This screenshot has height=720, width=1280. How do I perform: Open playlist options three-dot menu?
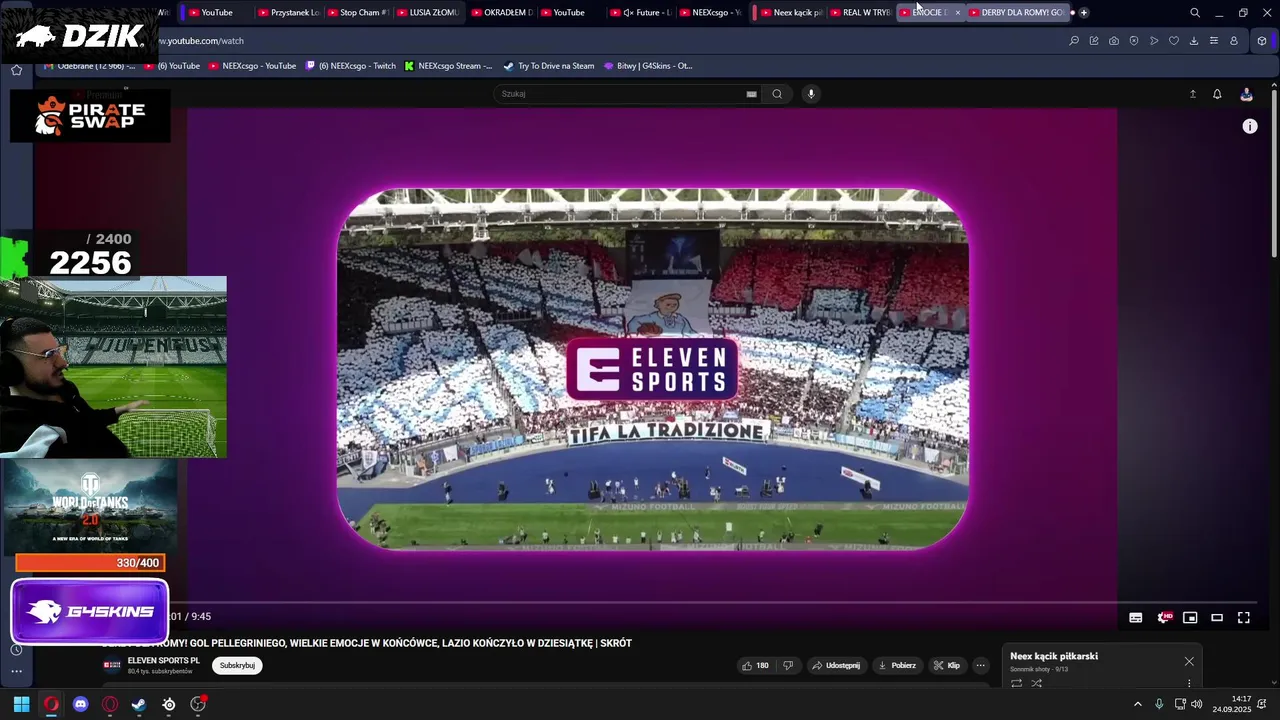click(1189, 684)
